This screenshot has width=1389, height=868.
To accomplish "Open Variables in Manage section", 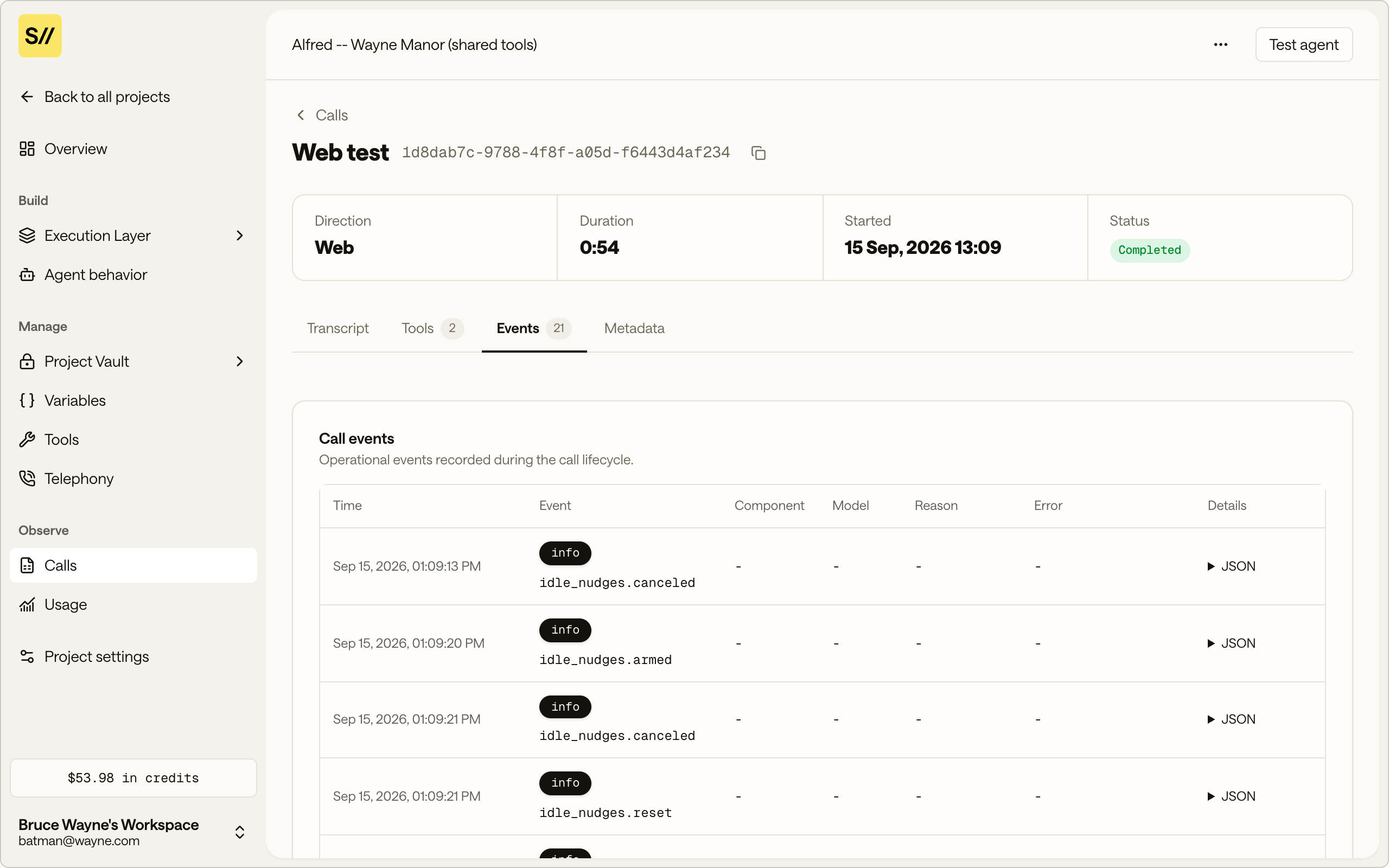I will [133, 400].
